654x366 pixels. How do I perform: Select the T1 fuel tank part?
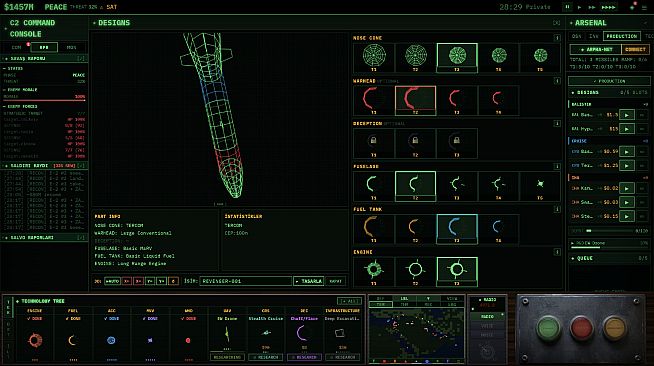374,229
